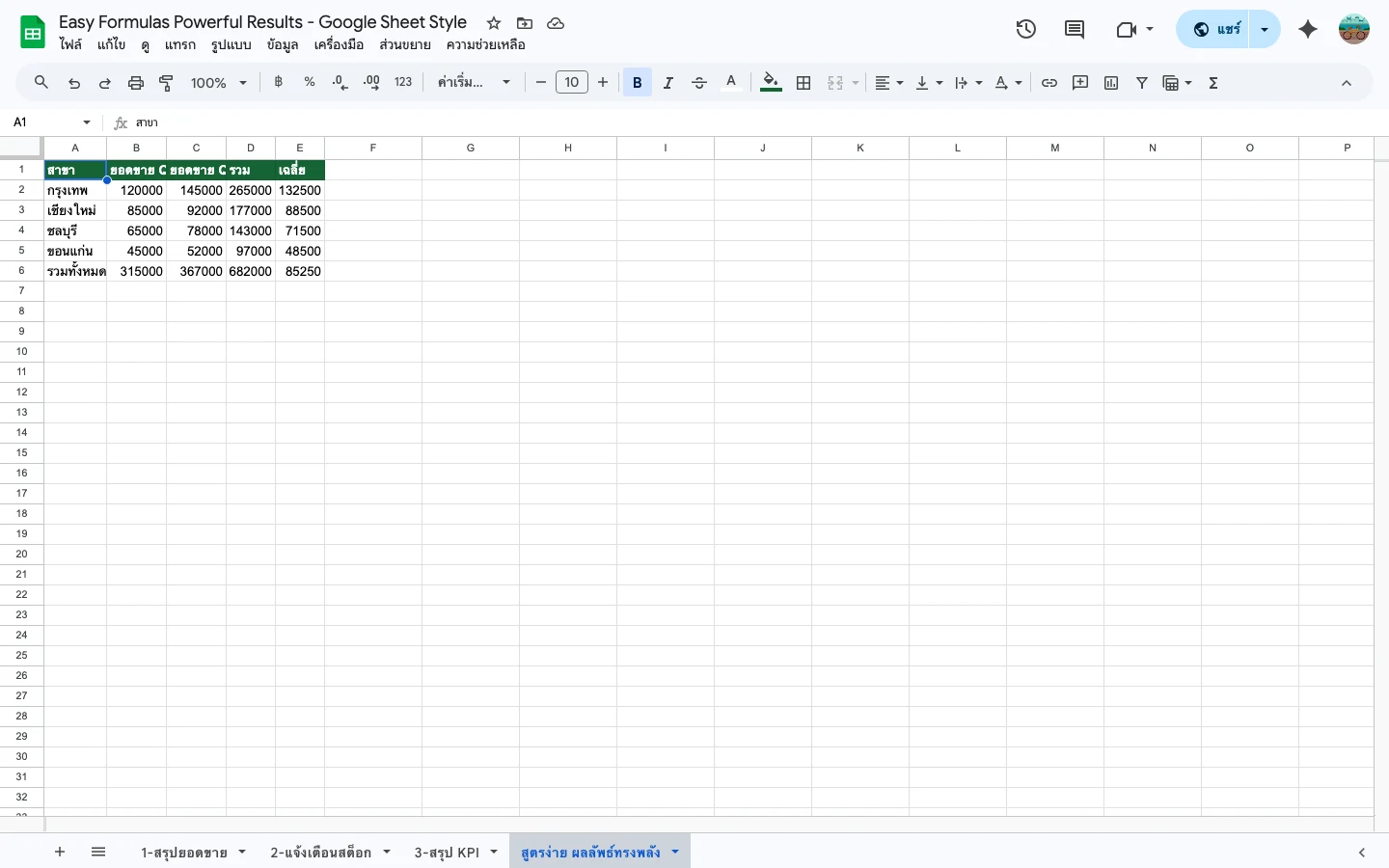Create a filter on the data
The image size is (1389, 868).
coord(1142,82)
